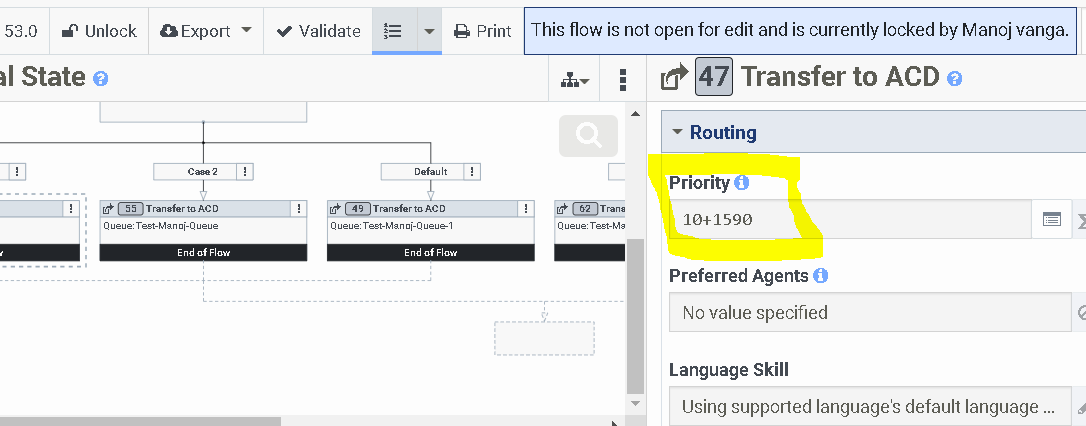Print the flow
This screenshot has height=426, width=1086.
point(483,31)
